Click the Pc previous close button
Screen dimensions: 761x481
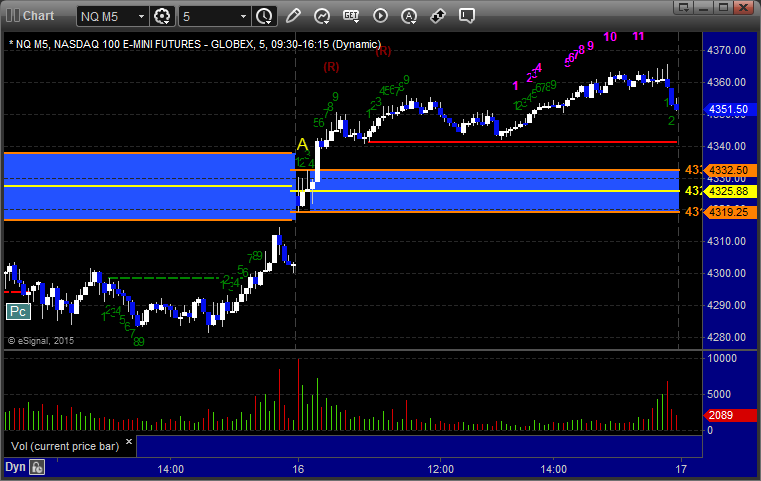coord(18,312)
